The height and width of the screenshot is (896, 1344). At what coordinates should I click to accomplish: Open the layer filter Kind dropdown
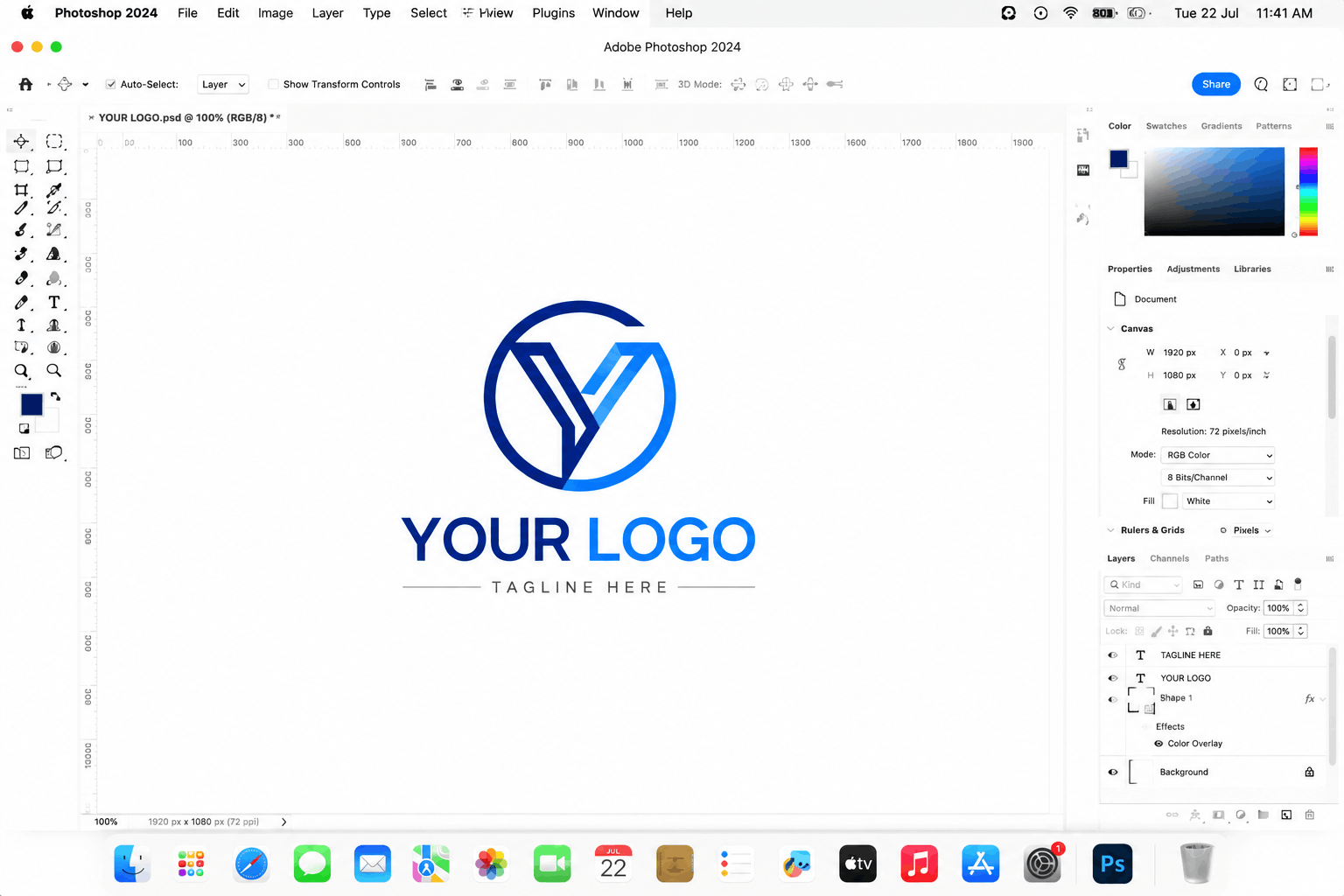tap(1144, 584)
